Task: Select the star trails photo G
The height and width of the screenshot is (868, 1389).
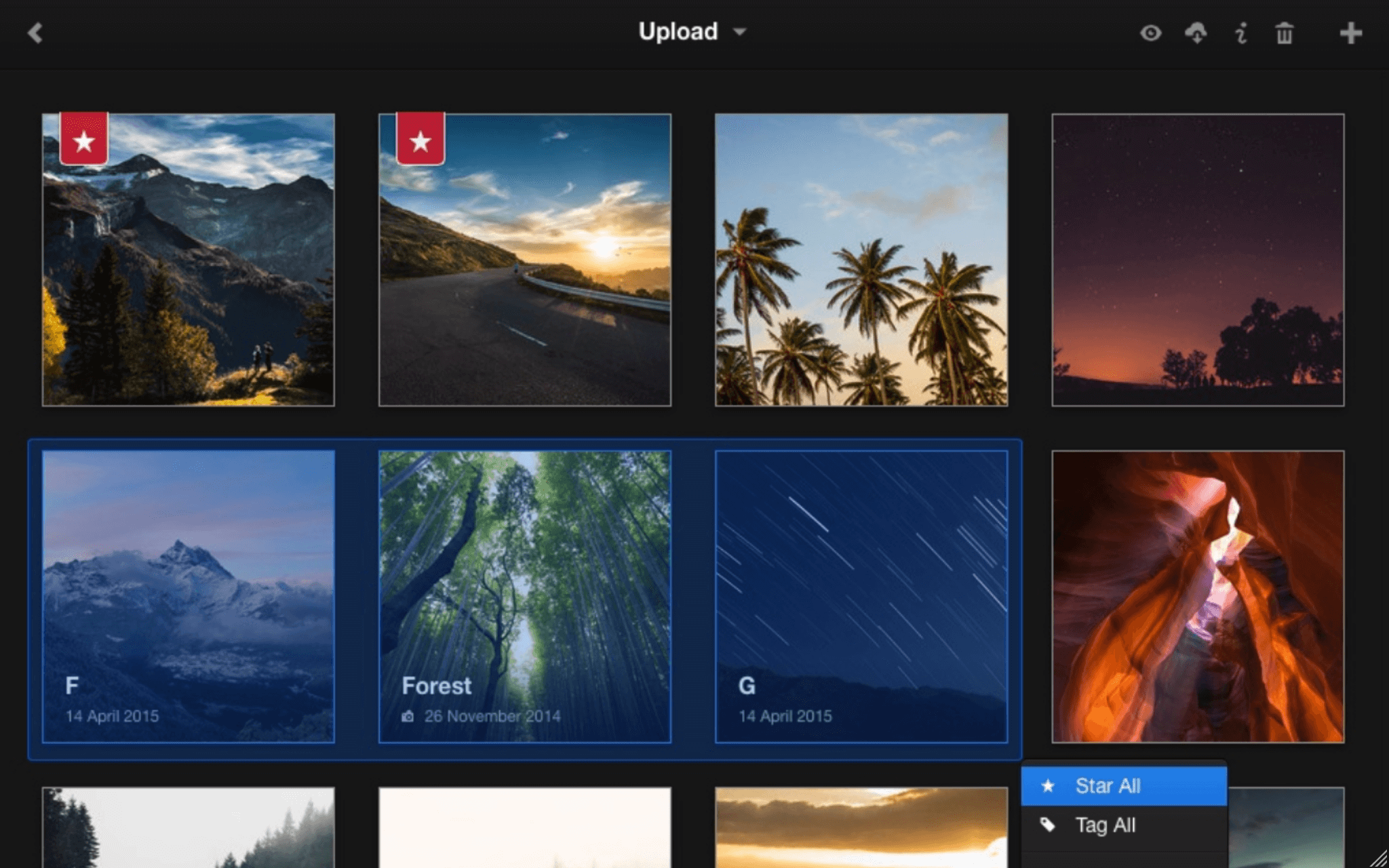Action: click(x=861, y=596)
